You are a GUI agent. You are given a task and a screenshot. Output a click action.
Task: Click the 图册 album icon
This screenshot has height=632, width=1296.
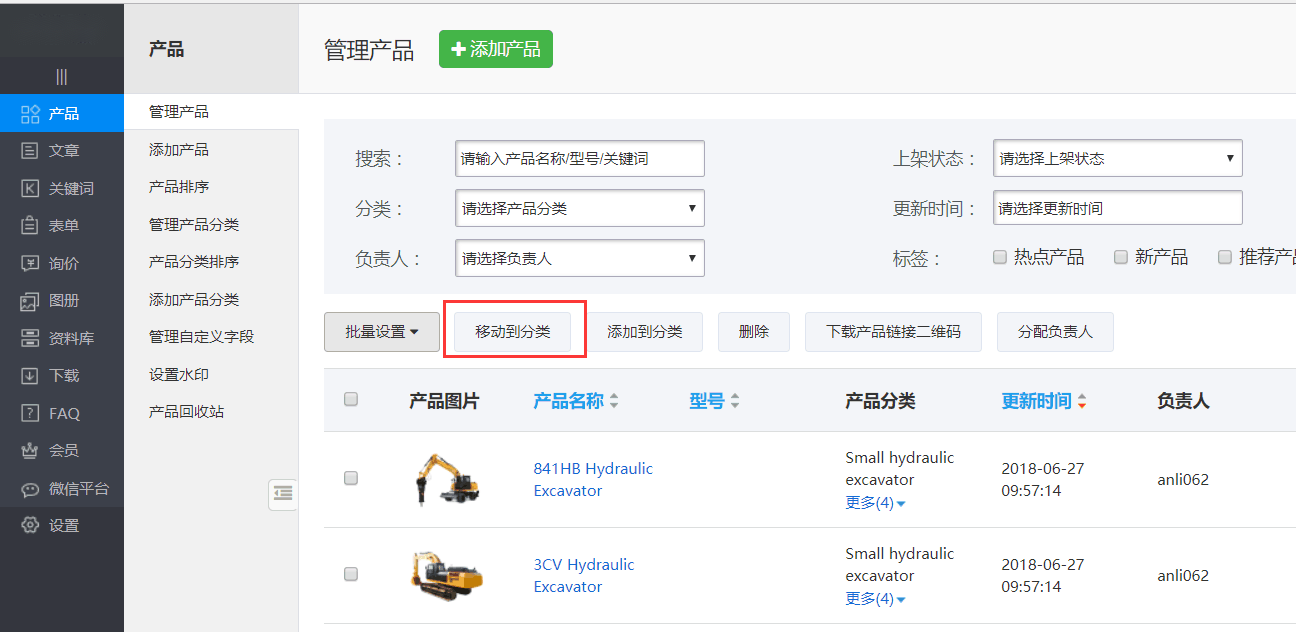pos(30,301)
